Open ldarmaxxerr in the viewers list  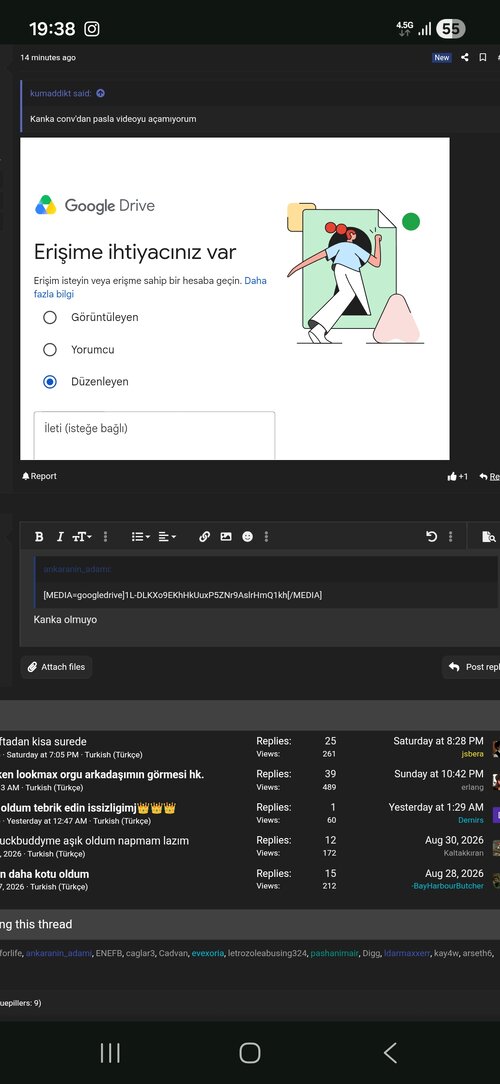407,953
